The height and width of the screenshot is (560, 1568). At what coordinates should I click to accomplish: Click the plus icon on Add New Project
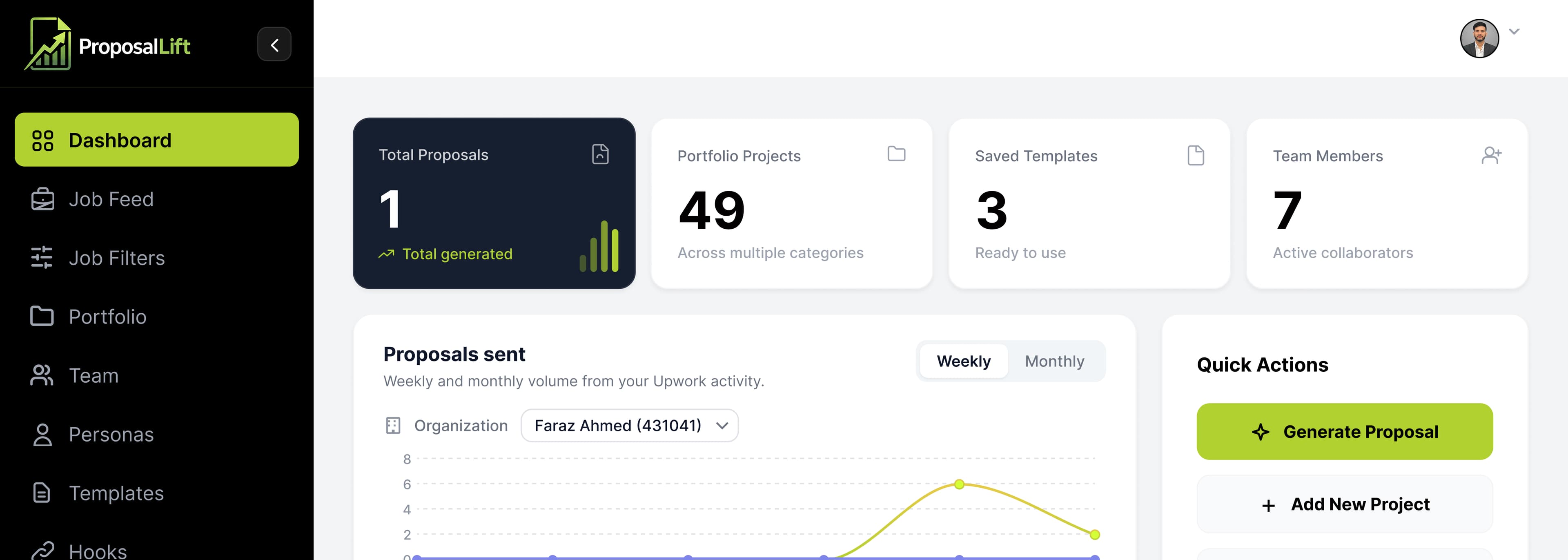pos(1269,505)
